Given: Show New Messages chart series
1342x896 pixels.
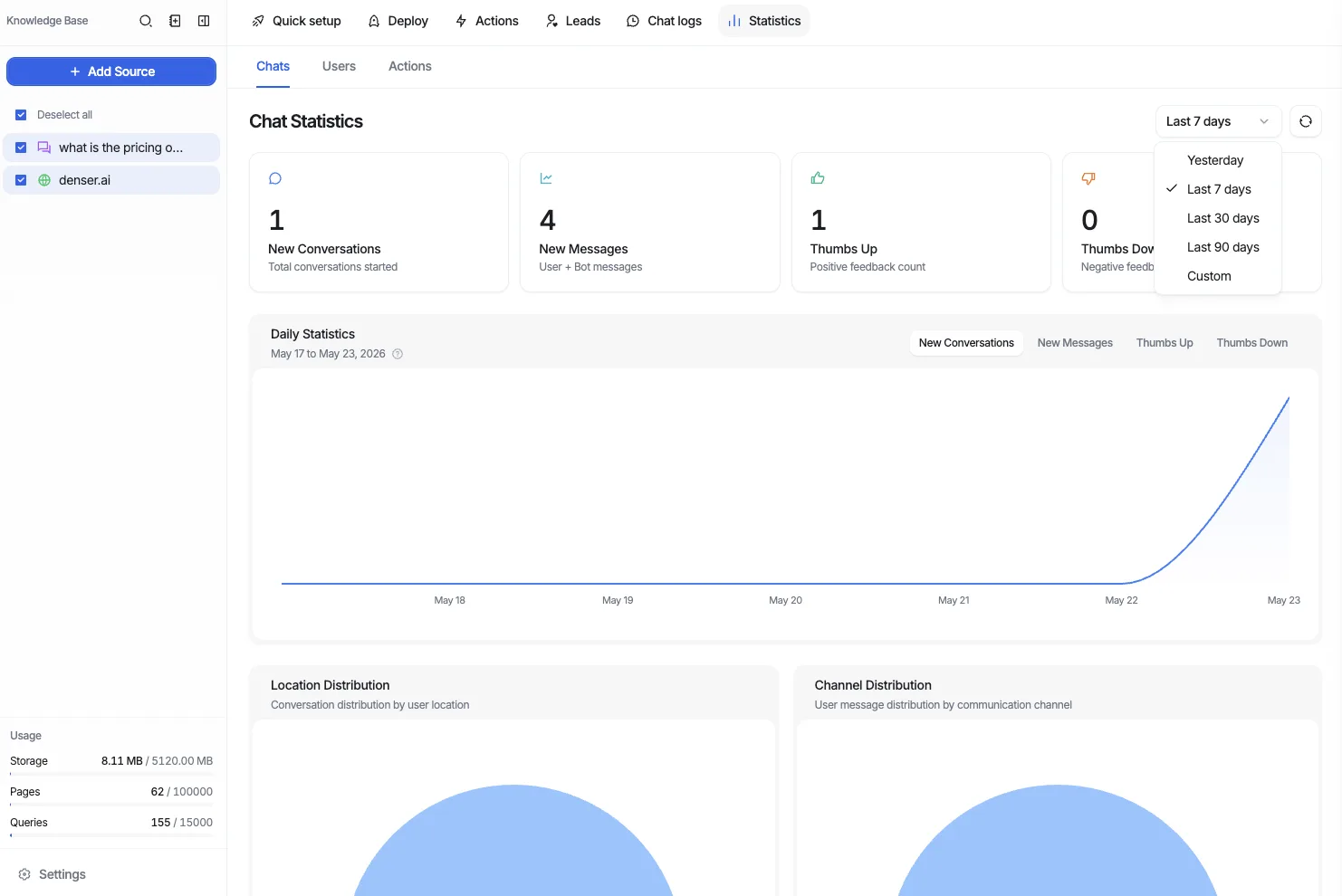Looking at the screenshot, I should click(x=1075, y=343).
